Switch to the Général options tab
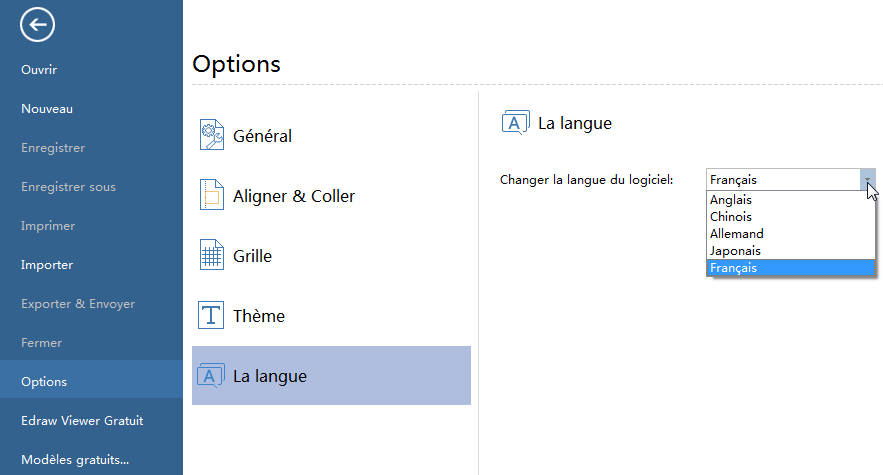Screen dimensions: 883x475 [x=262, y=136]
